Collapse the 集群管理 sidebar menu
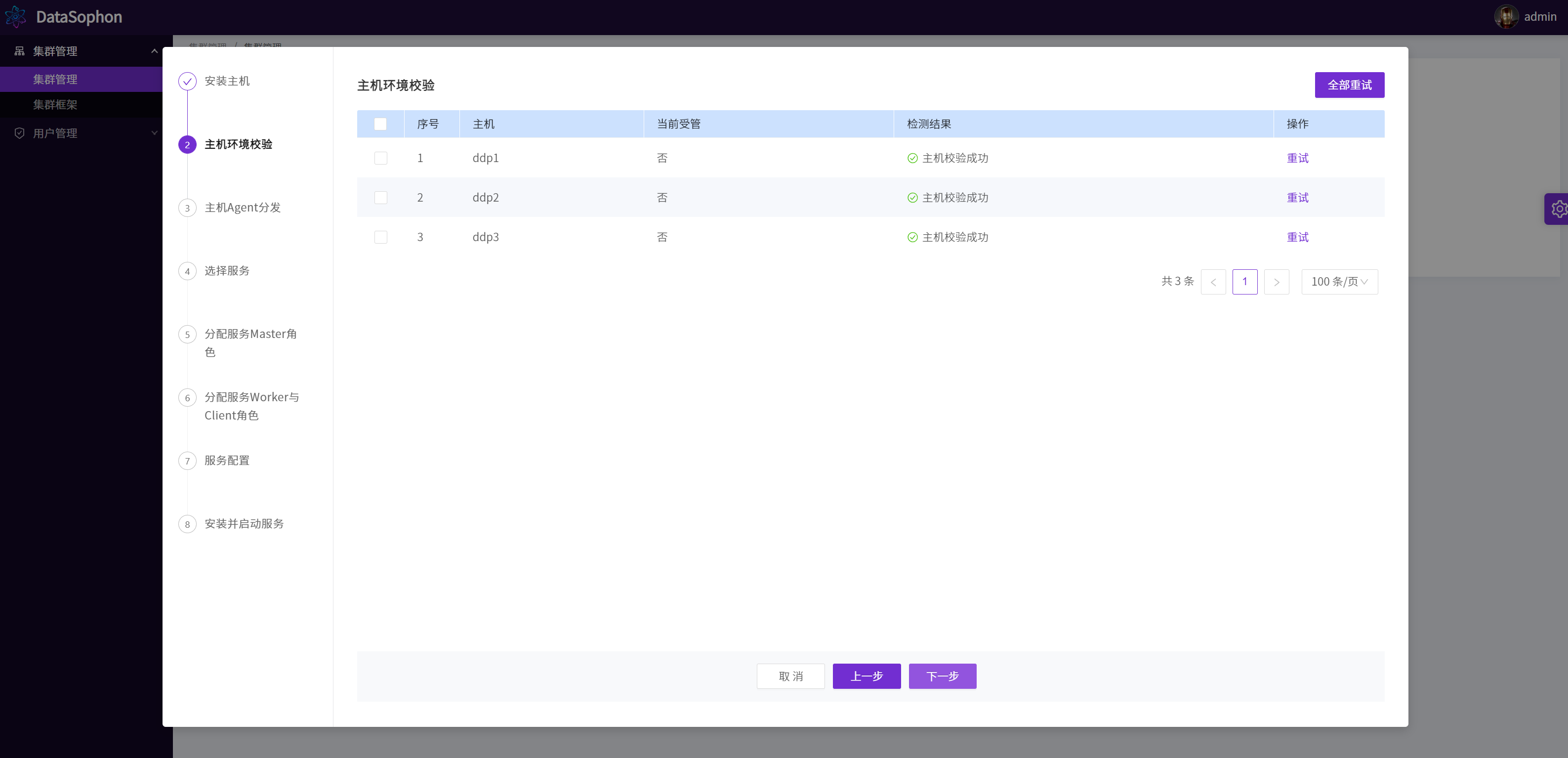The image size is (1568, 758). pyautogui.click(x=154, y=51)
